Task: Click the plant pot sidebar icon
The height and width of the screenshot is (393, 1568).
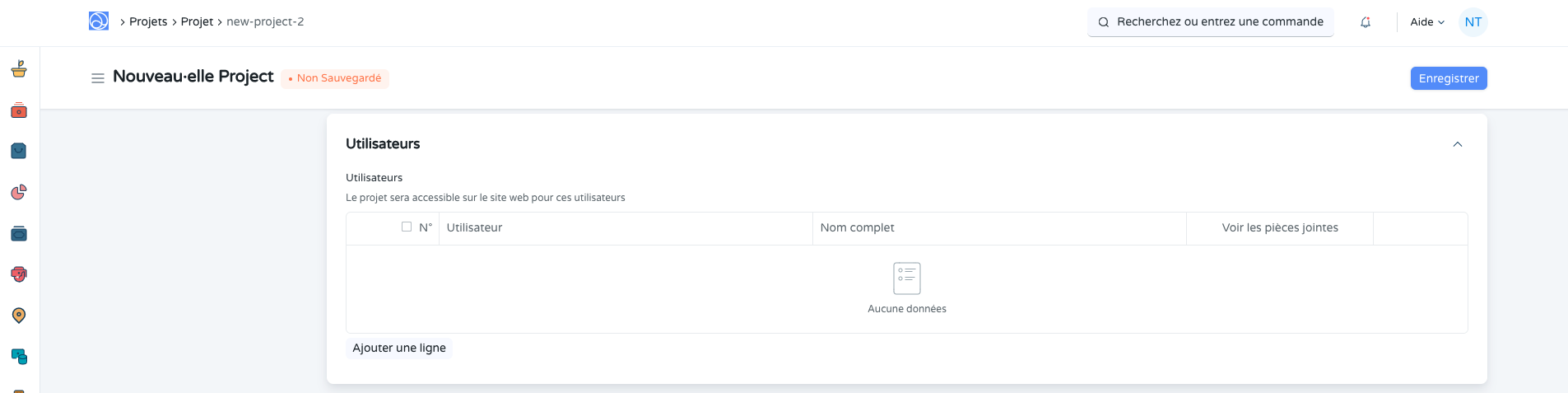Action: [x=19, y=69]
